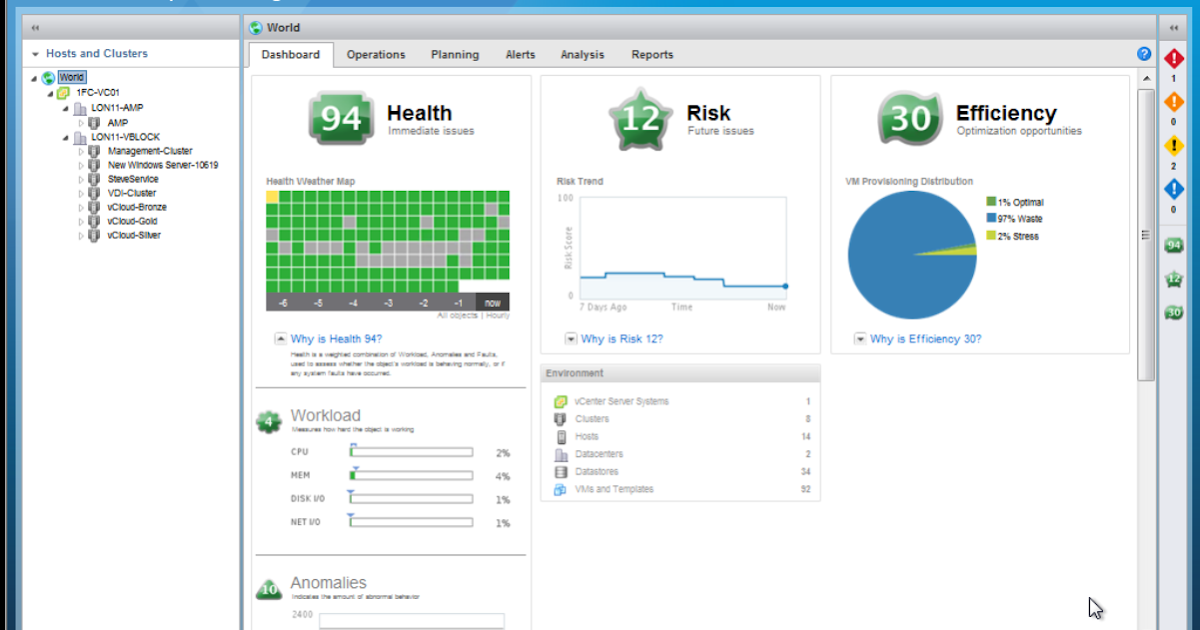The width and height of the screenshot is (1200, 630).
Task: Switch to the Operations tab
Action: pos(376,55)
